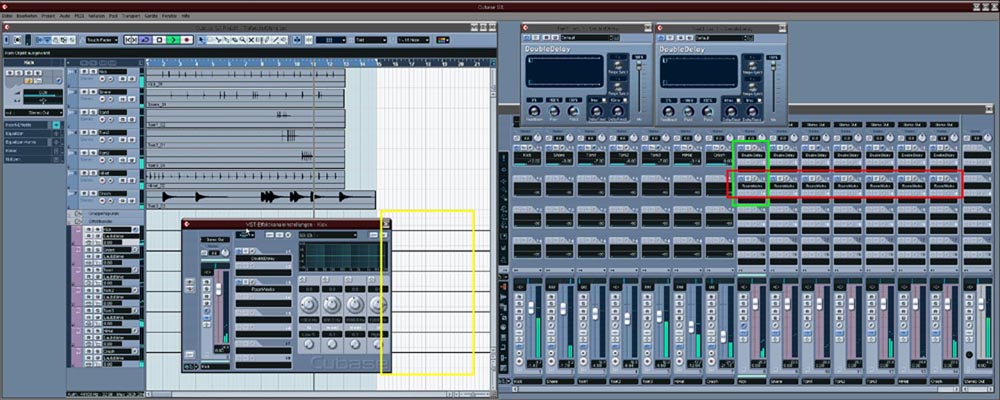Click the pan knob in the VST channel settings window
This screenshot has height=400, width=1000.
225,253
